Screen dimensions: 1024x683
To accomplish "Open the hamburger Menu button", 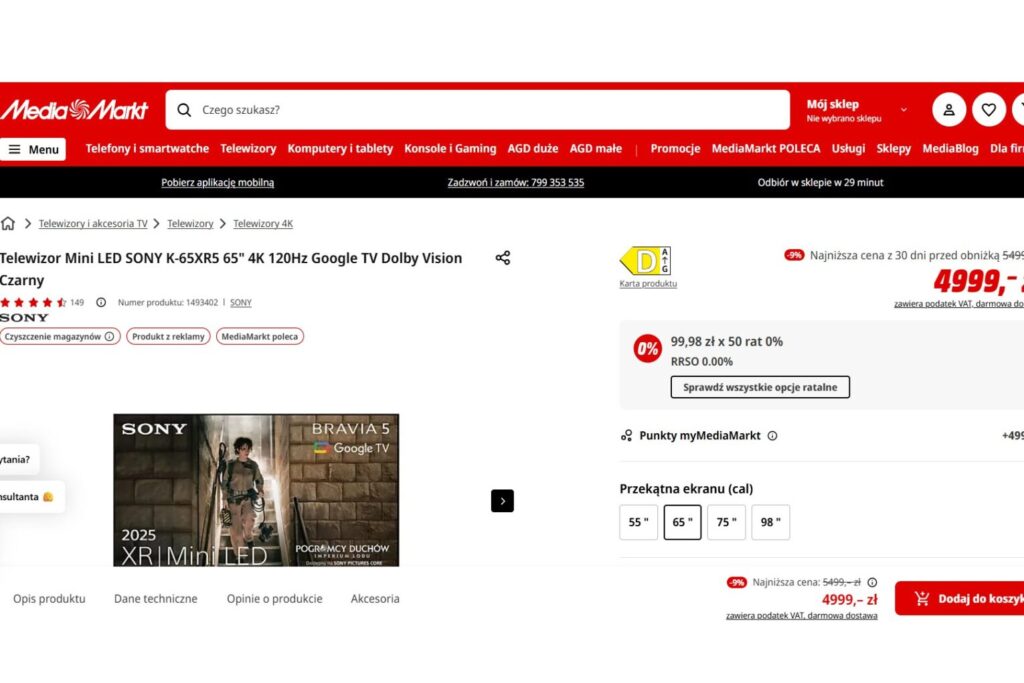I will [x=33, y=150].
